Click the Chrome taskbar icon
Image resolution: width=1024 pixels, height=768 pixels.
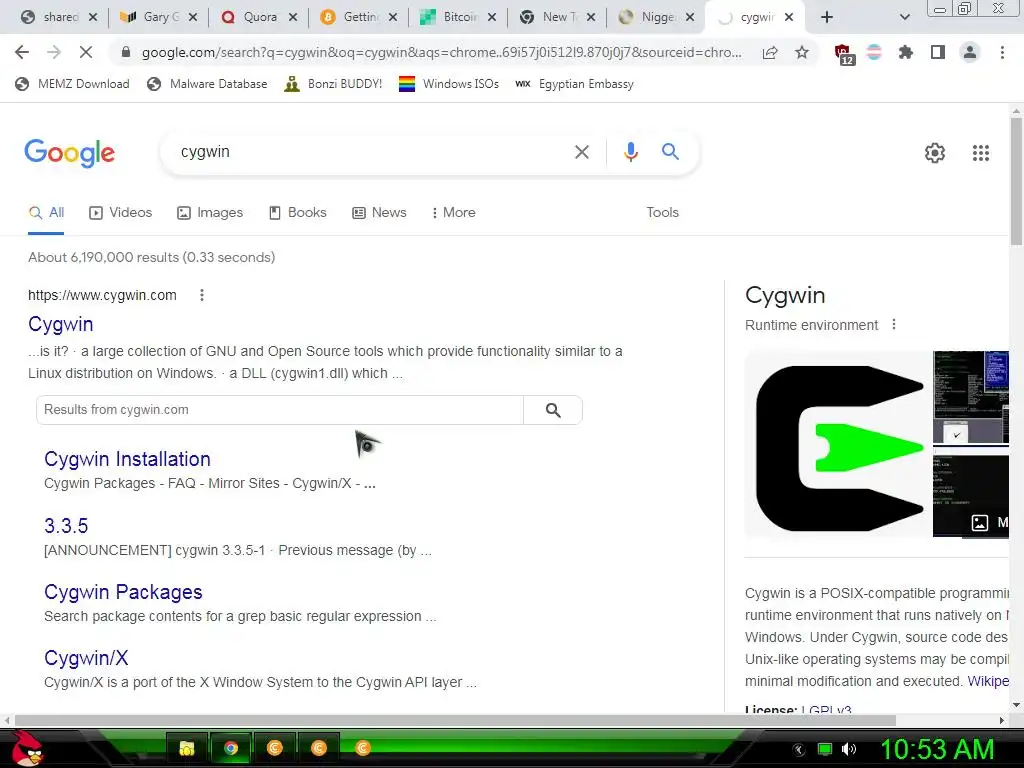(231, 748)
